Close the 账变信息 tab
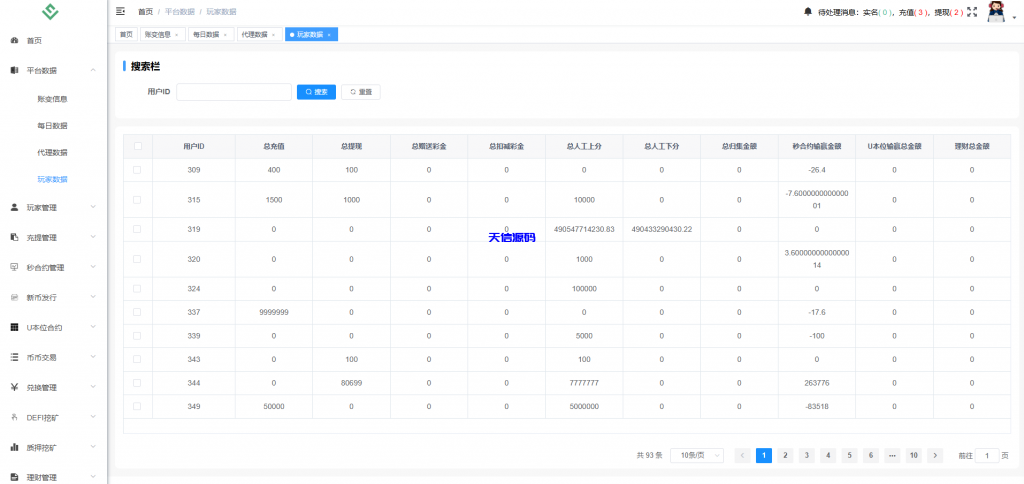 click(176, 35)
